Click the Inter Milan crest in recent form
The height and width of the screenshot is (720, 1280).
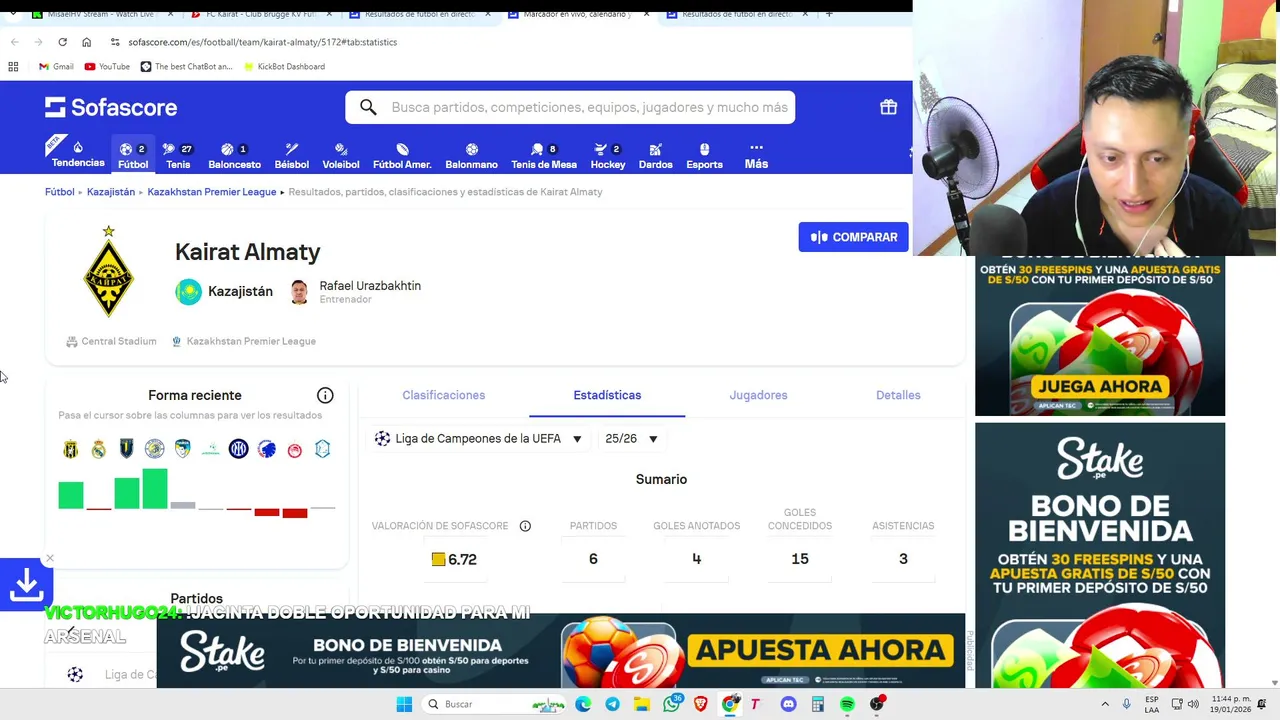(x=238, y=449)
